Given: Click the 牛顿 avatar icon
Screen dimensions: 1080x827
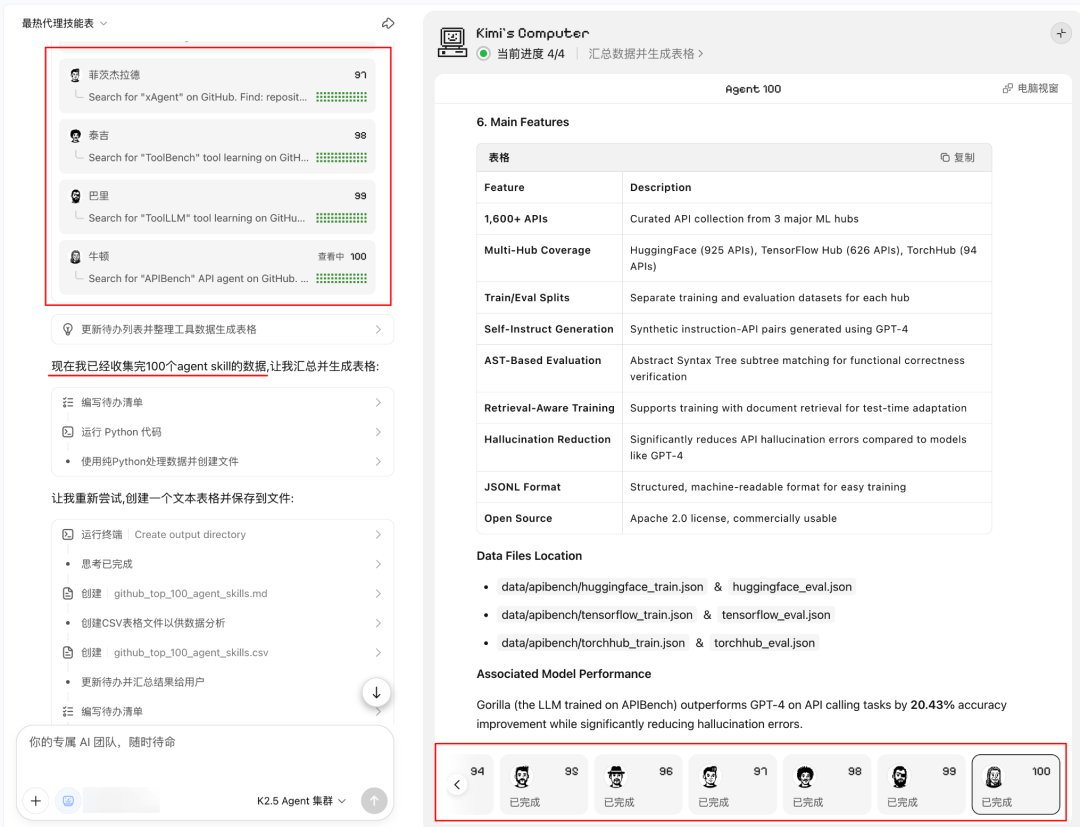Looking at the screenshot, I should click(x=75, y=257).
